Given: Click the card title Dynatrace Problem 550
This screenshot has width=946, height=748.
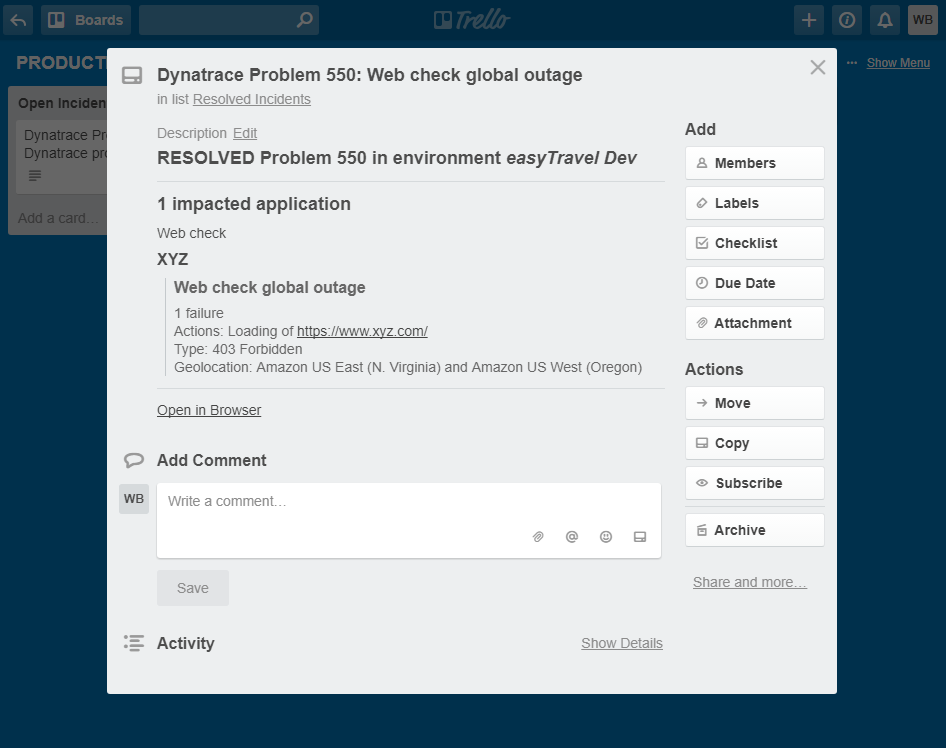Looking at the screenshot, I should [369, 75].
